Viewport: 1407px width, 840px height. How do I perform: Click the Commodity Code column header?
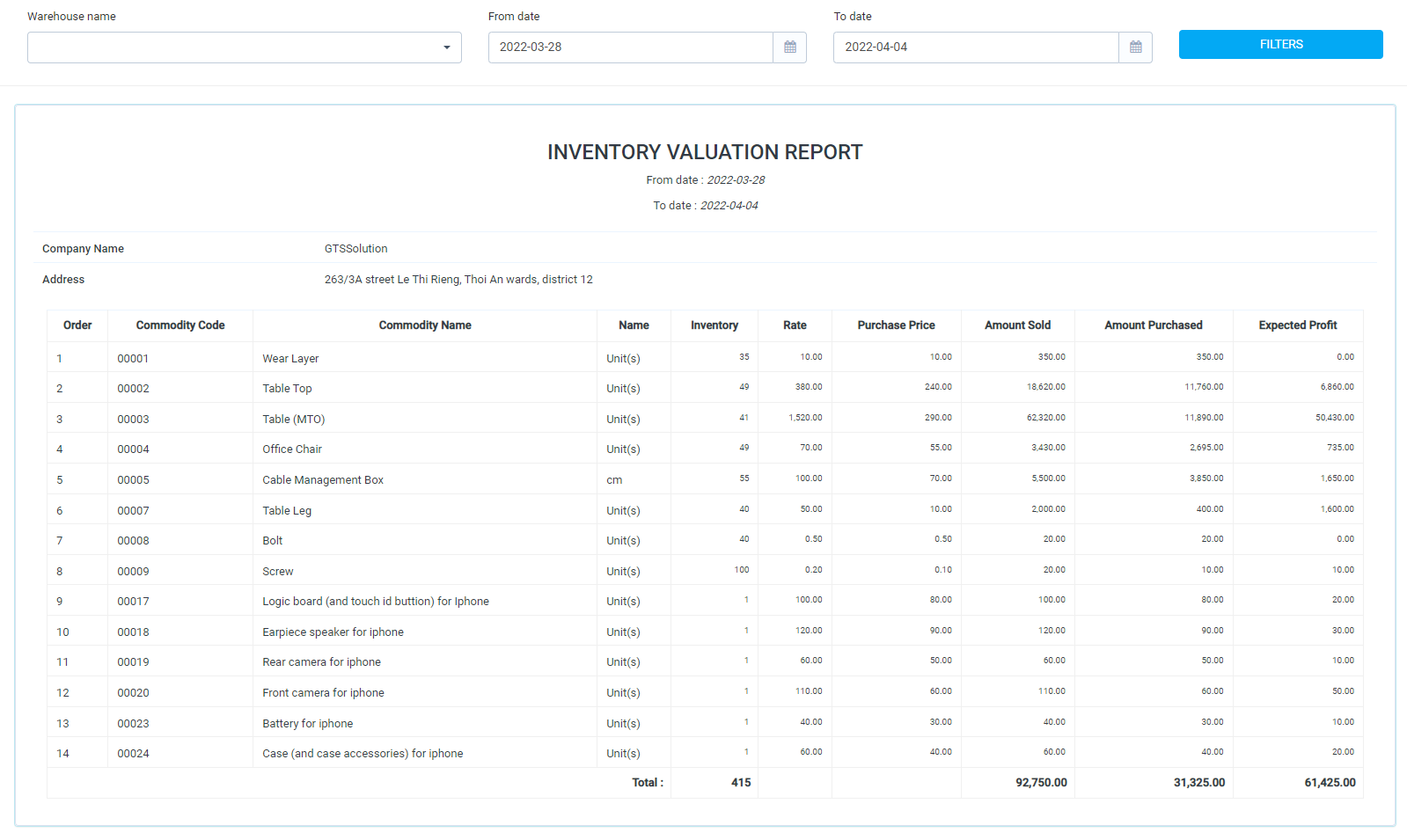180,325
